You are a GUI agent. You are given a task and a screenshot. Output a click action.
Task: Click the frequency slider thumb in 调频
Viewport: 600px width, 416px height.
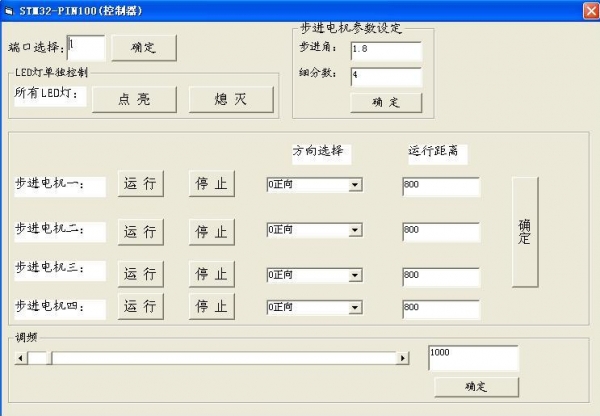click(39, 358)
